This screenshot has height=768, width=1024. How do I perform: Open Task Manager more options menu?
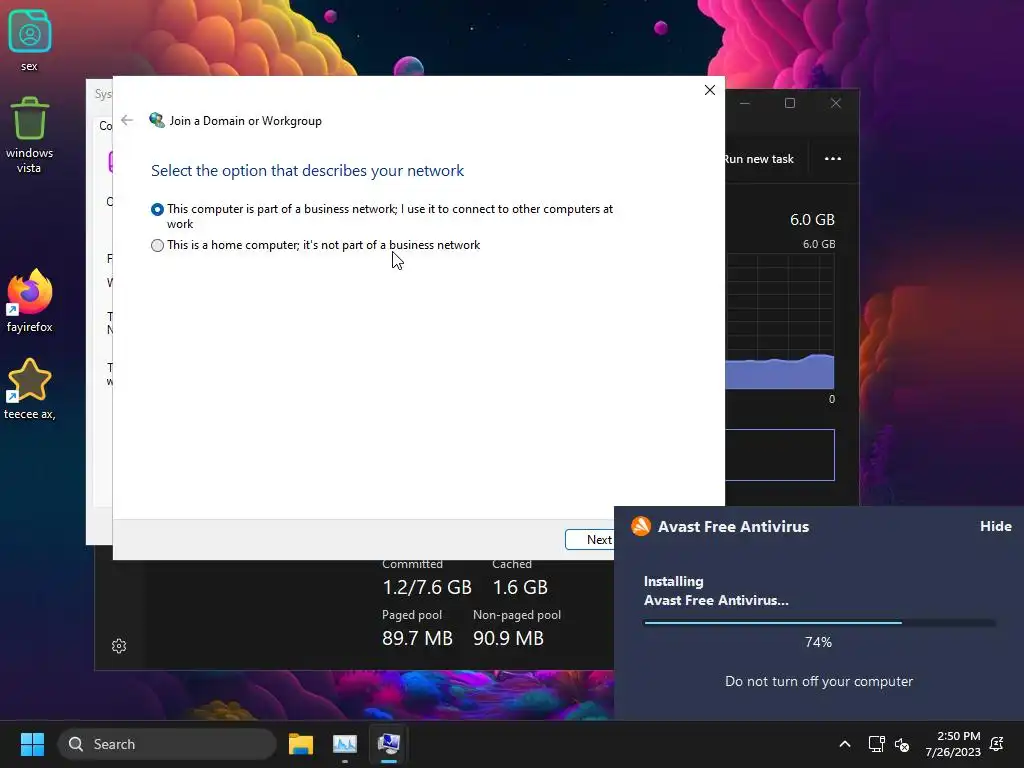(833, 159)
